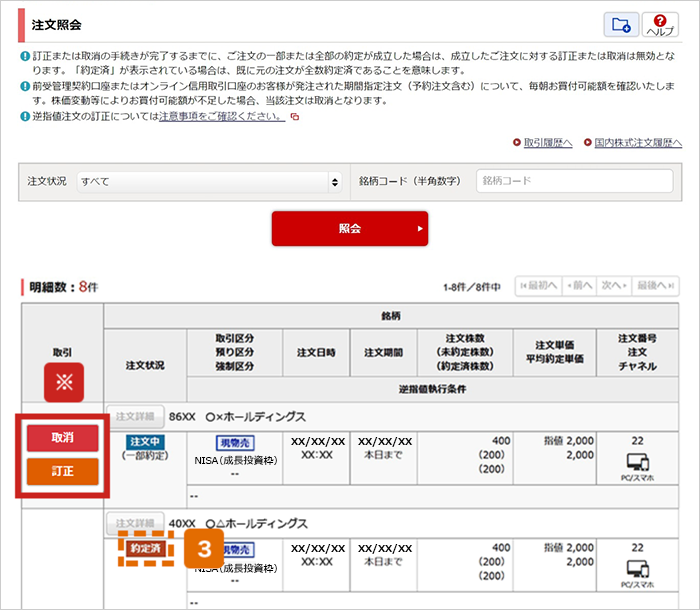Image resolution: width=700 pixels, height=610 pixels.
Task: Click the 逆指値執行条件 header cell
Action: (433, 389)
